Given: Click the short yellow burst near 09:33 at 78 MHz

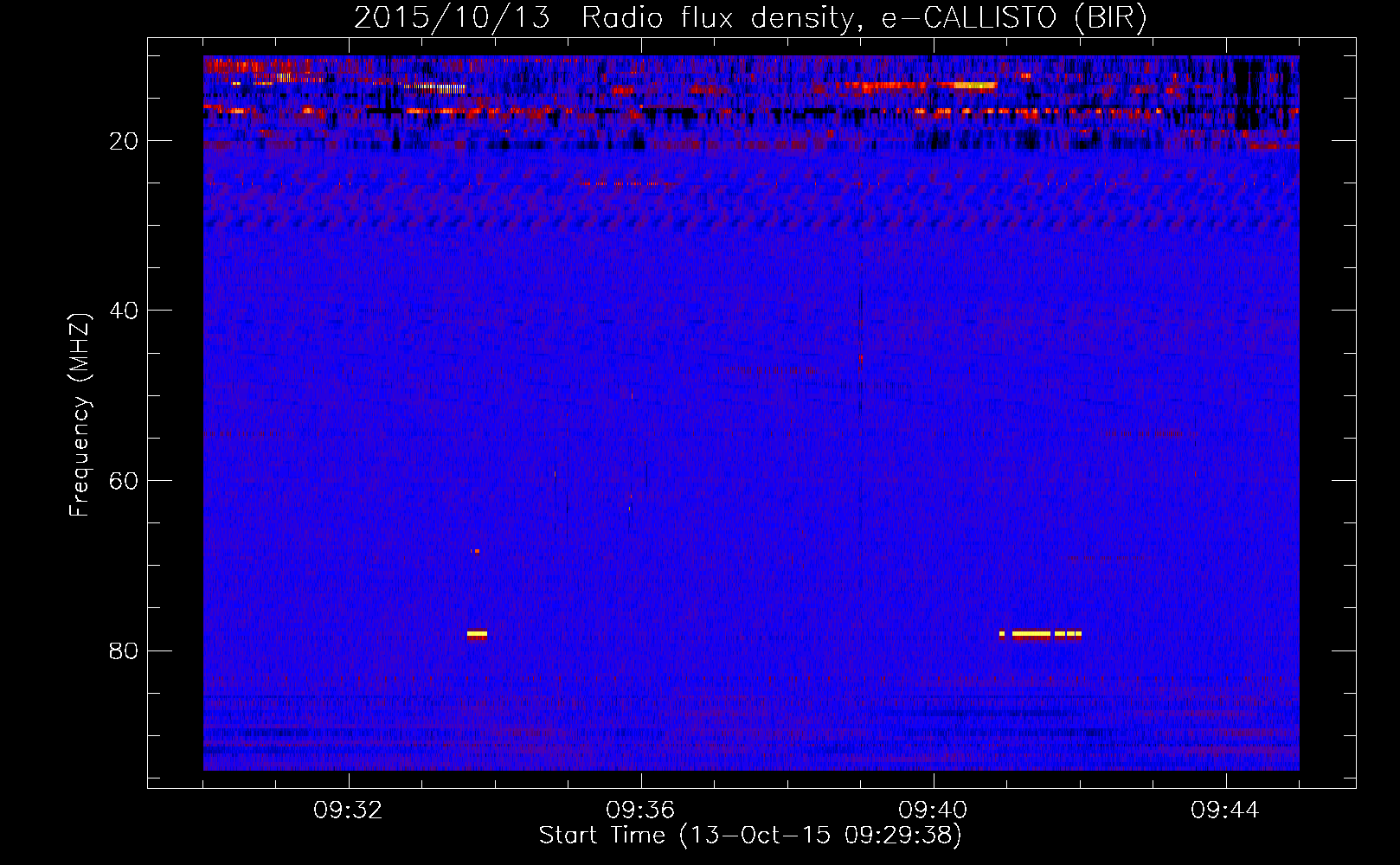Looking at the screenshot, I should (x=477, y=634).
